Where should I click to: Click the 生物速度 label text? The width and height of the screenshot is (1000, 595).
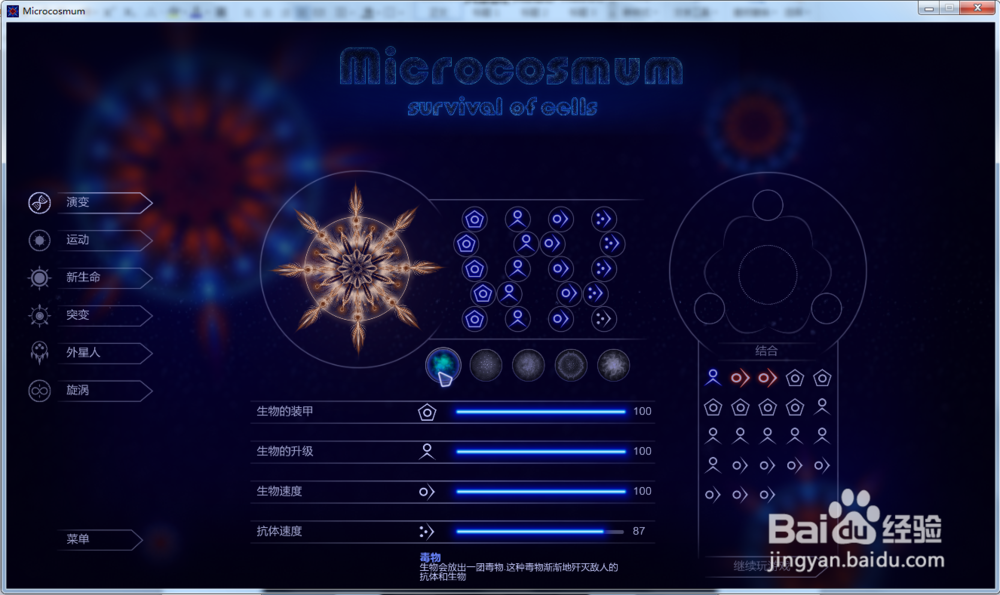point(279,492)
